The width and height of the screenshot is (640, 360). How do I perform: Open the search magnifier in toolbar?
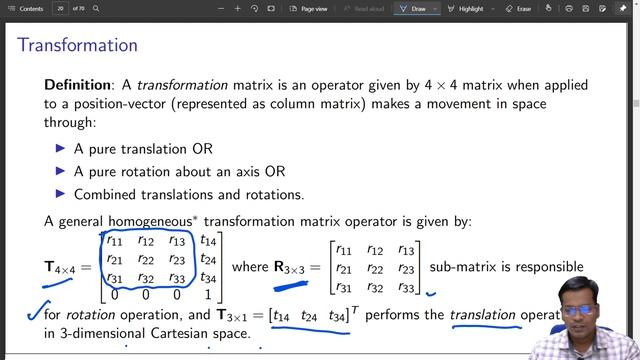click(x=96, y=9)
